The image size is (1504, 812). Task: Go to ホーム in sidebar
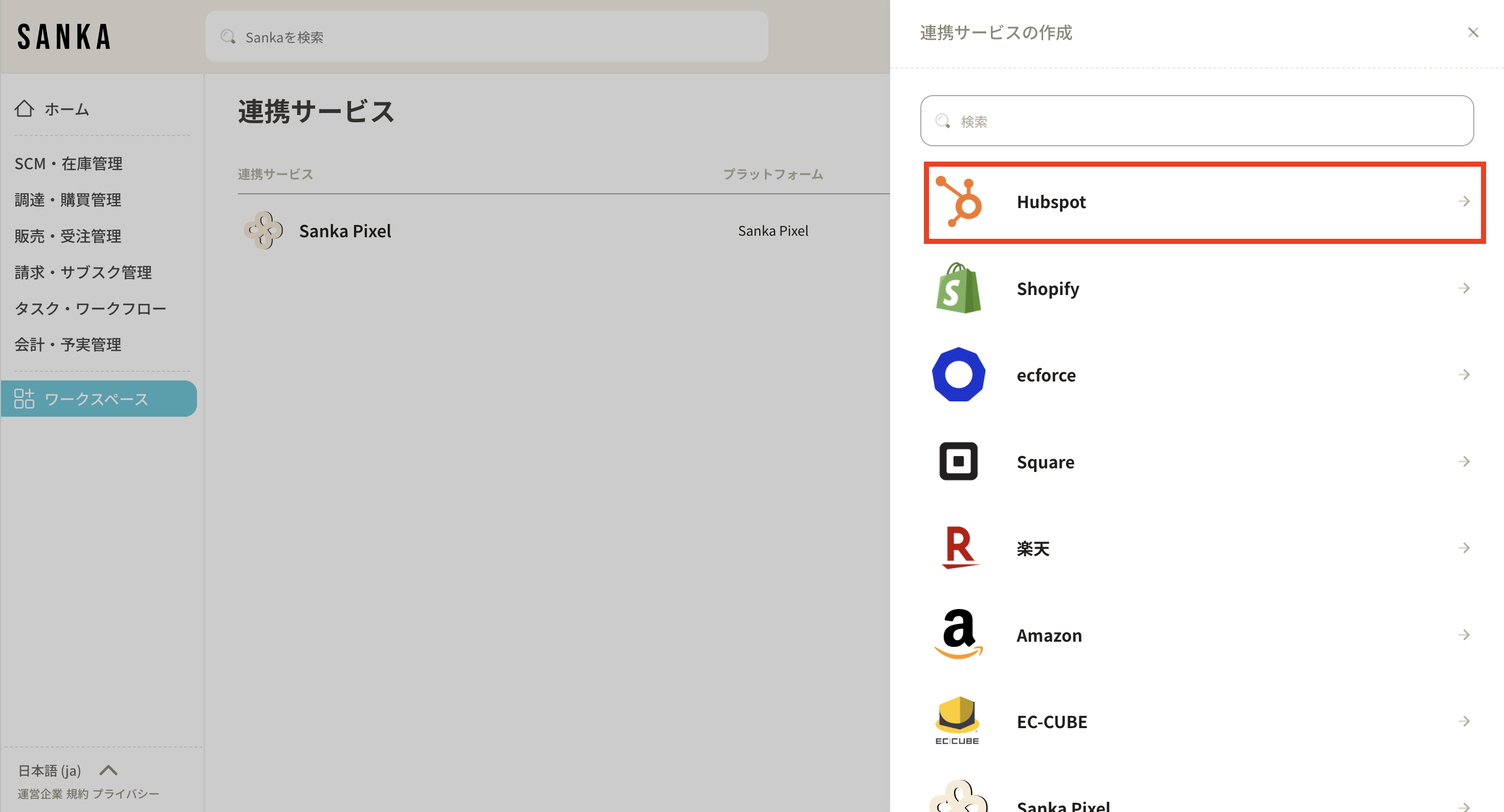point(66,109)
